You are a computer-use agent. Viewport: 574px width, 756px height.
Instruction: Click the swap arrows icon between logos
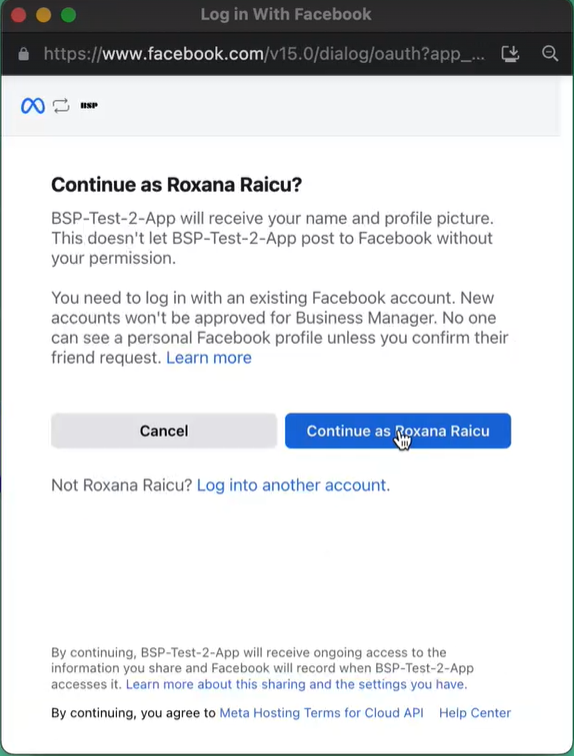[61, 106]
